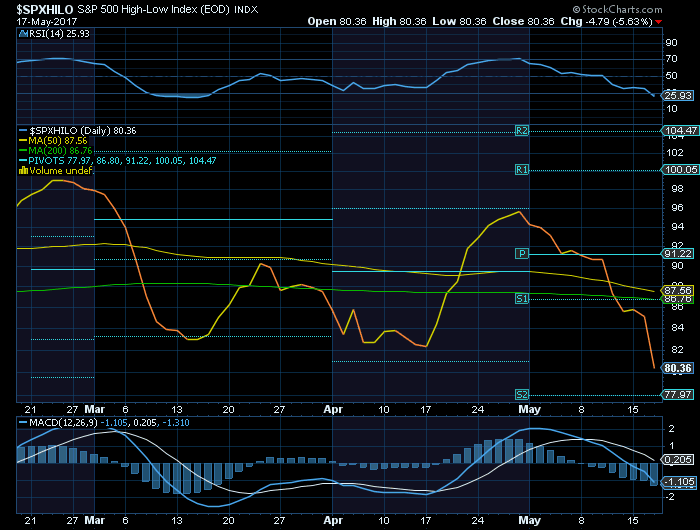The width and height of the screenshot is (700, 530).
Task: Click the 0.205 MACD signal value label
Action: pos(678,459)
